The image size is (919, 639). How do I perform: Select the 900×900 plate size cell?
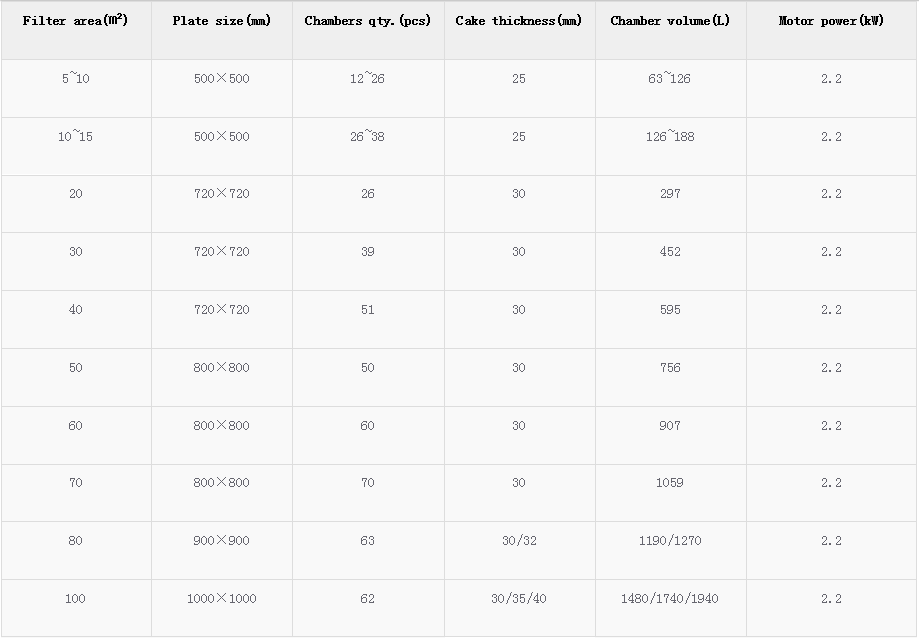point(221,541)
